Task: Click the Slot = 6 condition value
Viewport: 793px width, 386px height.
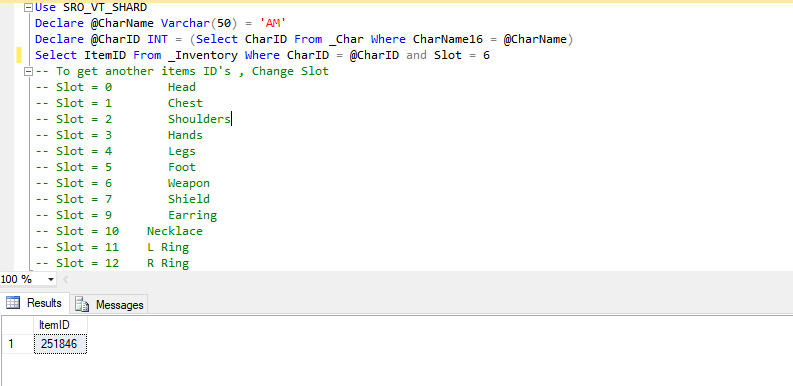Action: (487, 55)
